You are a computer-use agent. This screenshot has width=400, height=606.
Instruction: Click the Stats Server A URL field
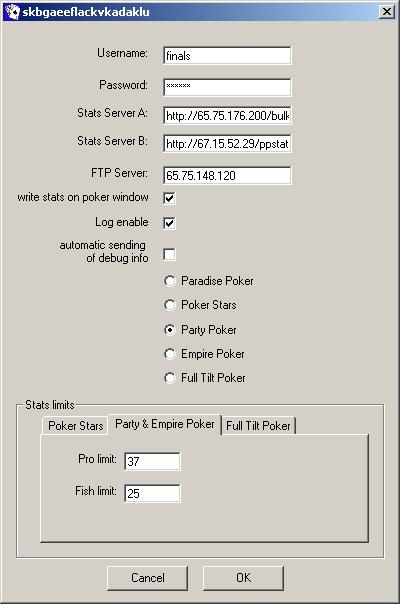pos(227,116)
